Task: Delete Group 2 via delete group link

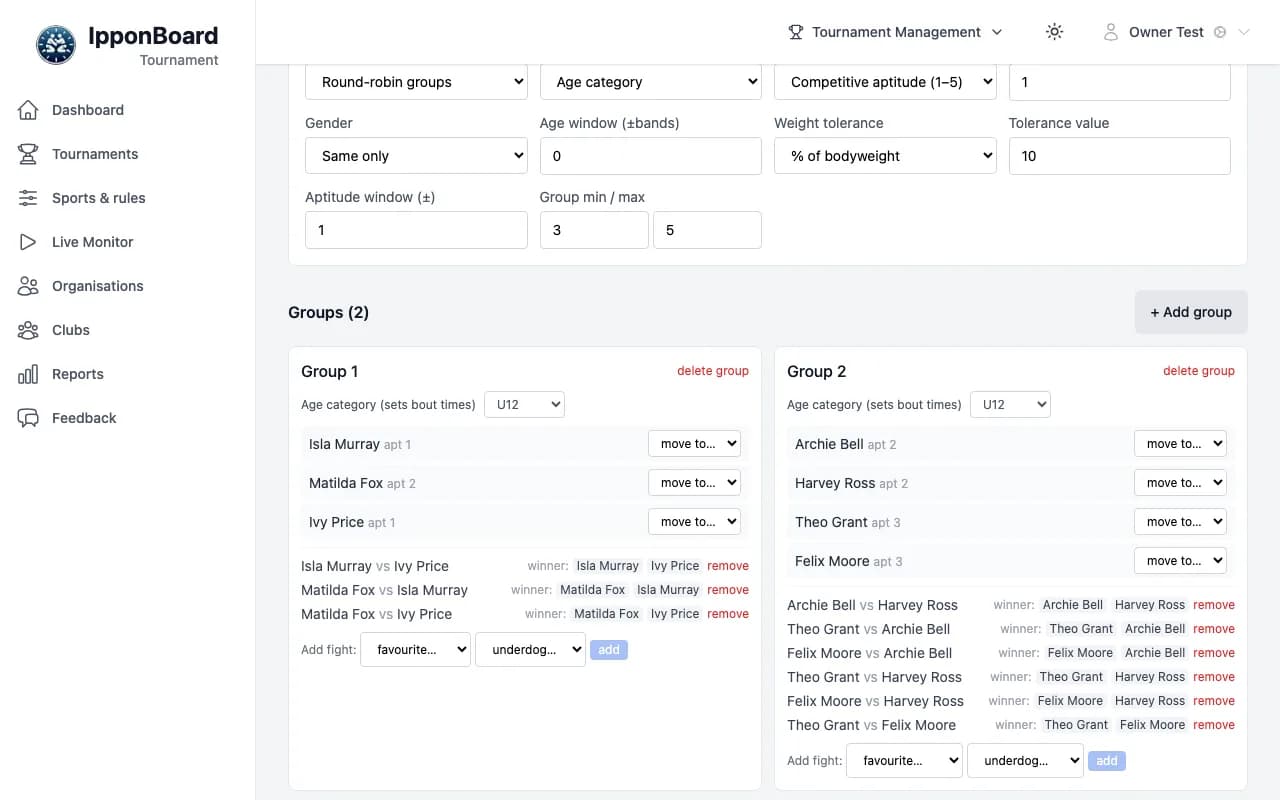Action: [x=1199, y=371]
